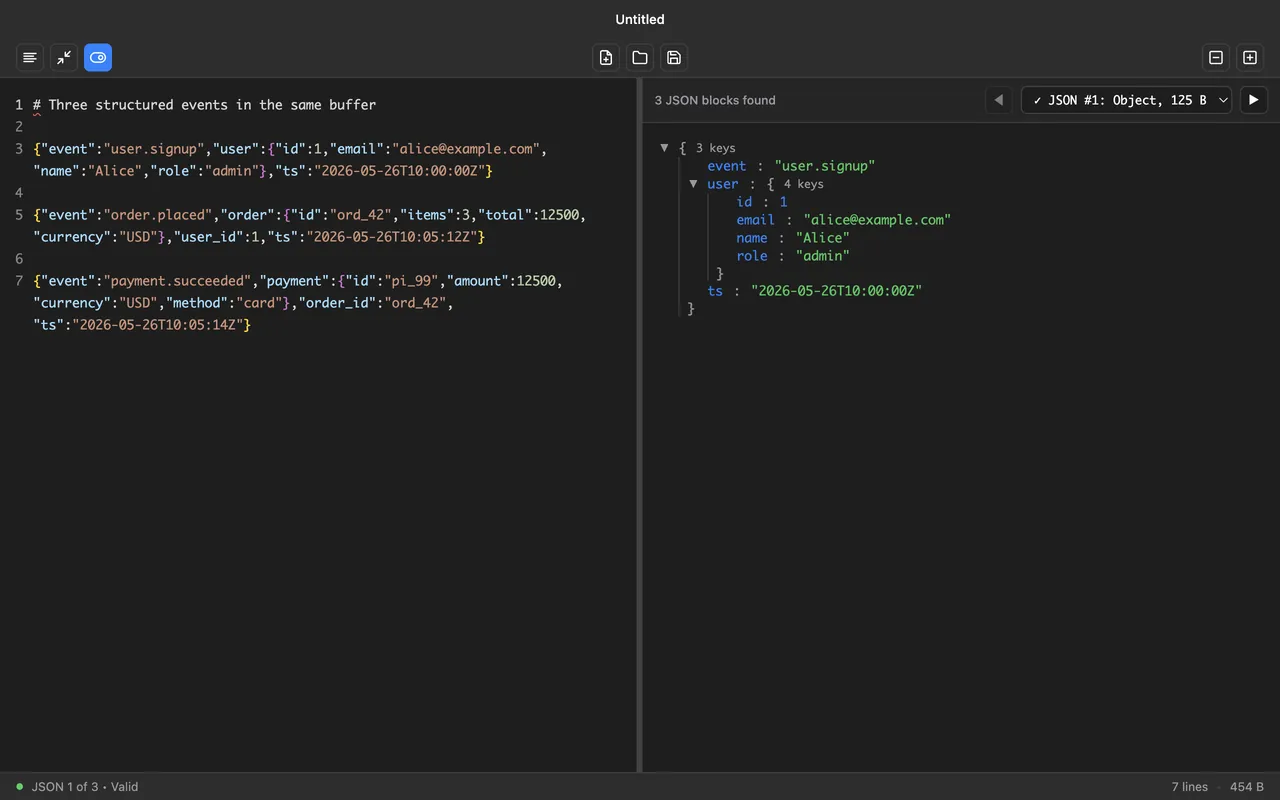Click the "4 keys" count next to user

(x=804, y=184)
